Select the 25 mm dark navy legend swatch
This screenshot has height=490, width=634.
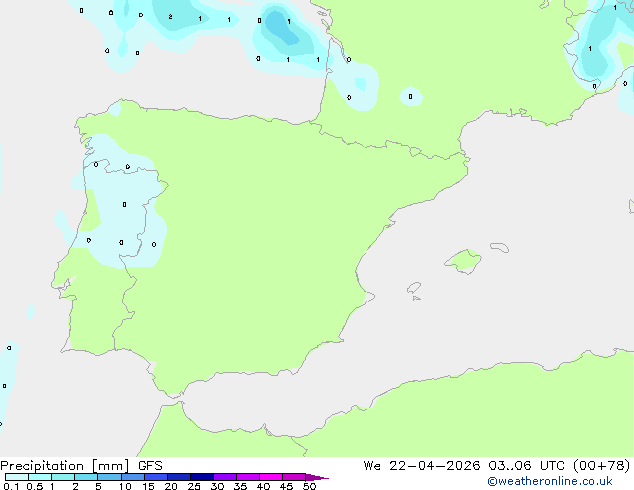pos(202,477)
